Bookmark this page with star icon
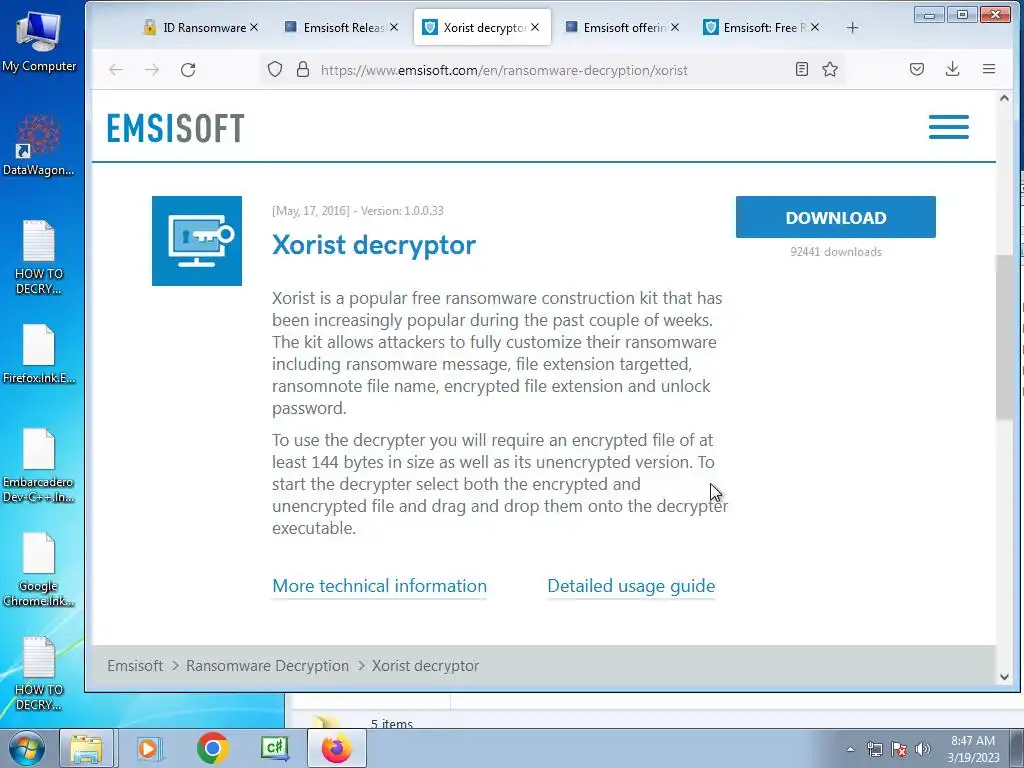Screen dimensions: 1024x768 tap(830, 69)
